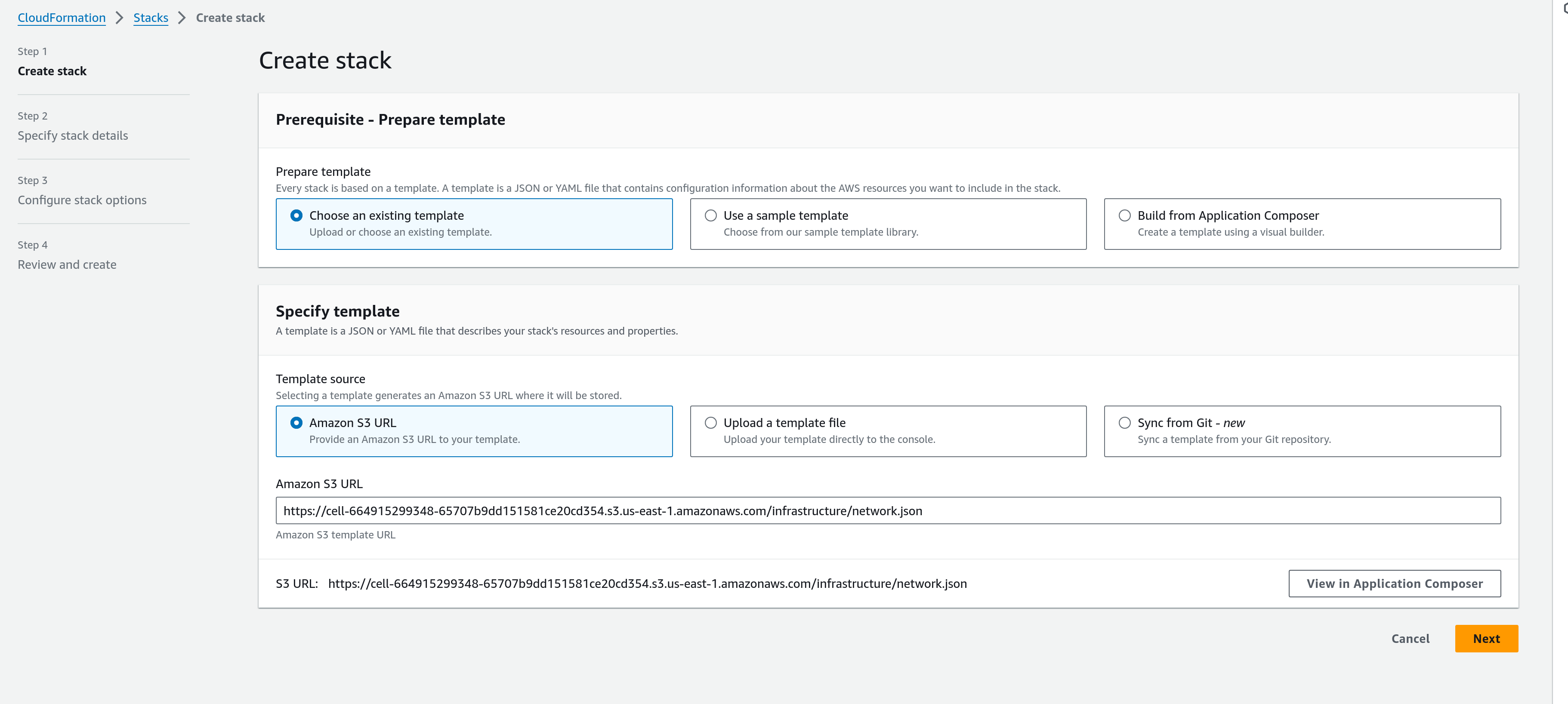
Task: Select Build from Application Composer option
Action: coord(1124,215)
